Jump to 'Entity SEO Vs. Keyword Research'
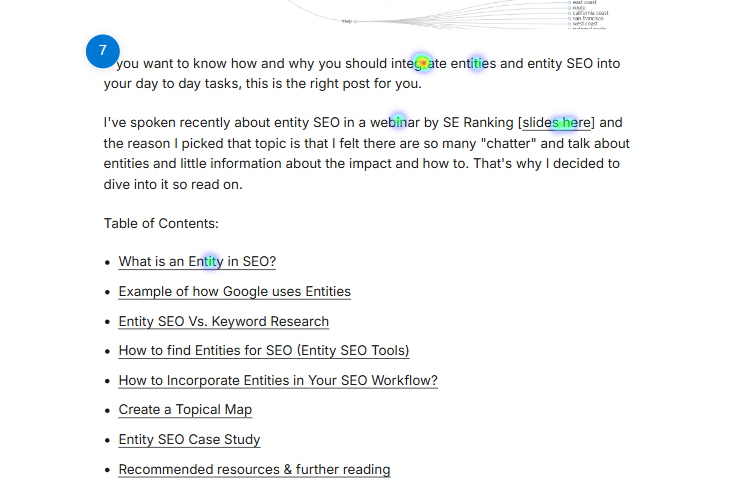Image resolution: width=747 pixels, height=488 pixels. click(x=223, y=322)
